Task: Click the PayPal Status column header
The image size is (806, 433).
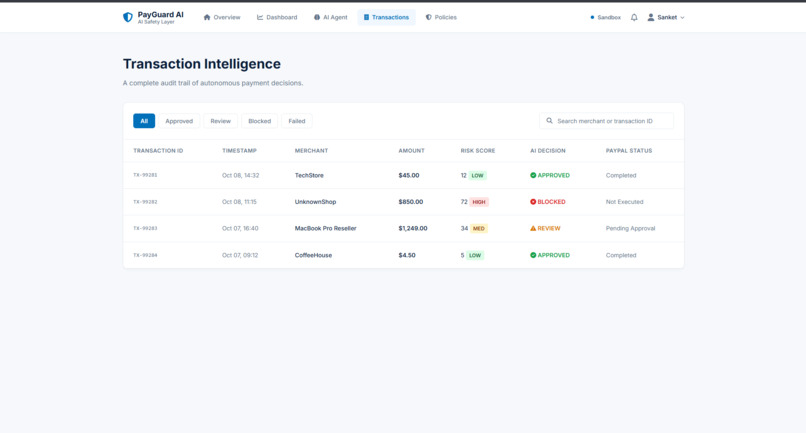Action: (629, 151)
